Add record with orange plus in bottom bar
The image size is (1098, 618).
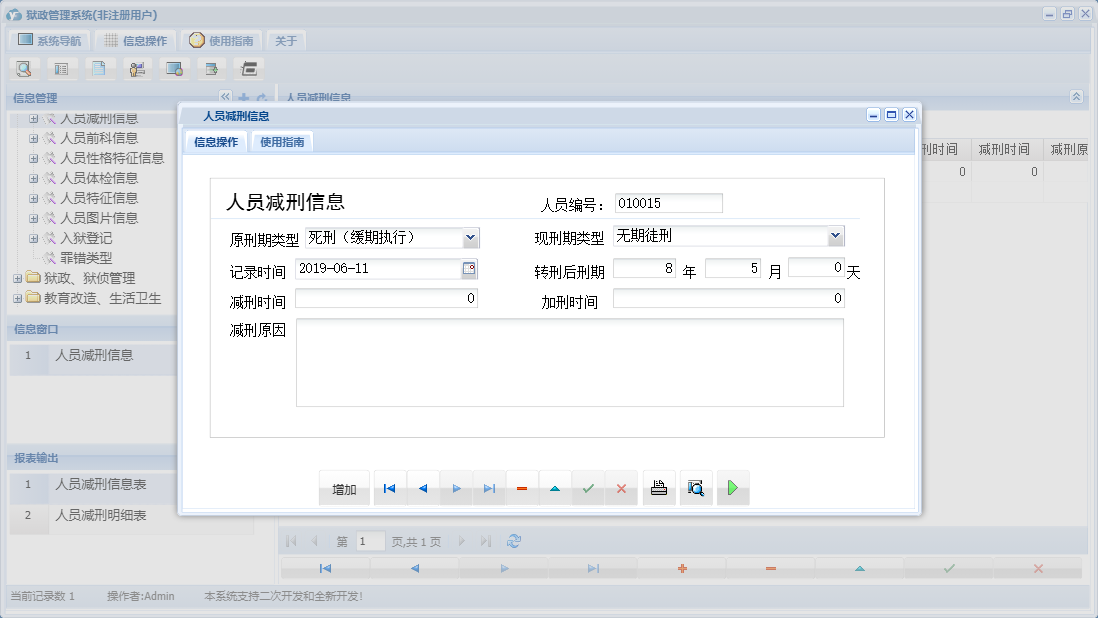(682, 568)
